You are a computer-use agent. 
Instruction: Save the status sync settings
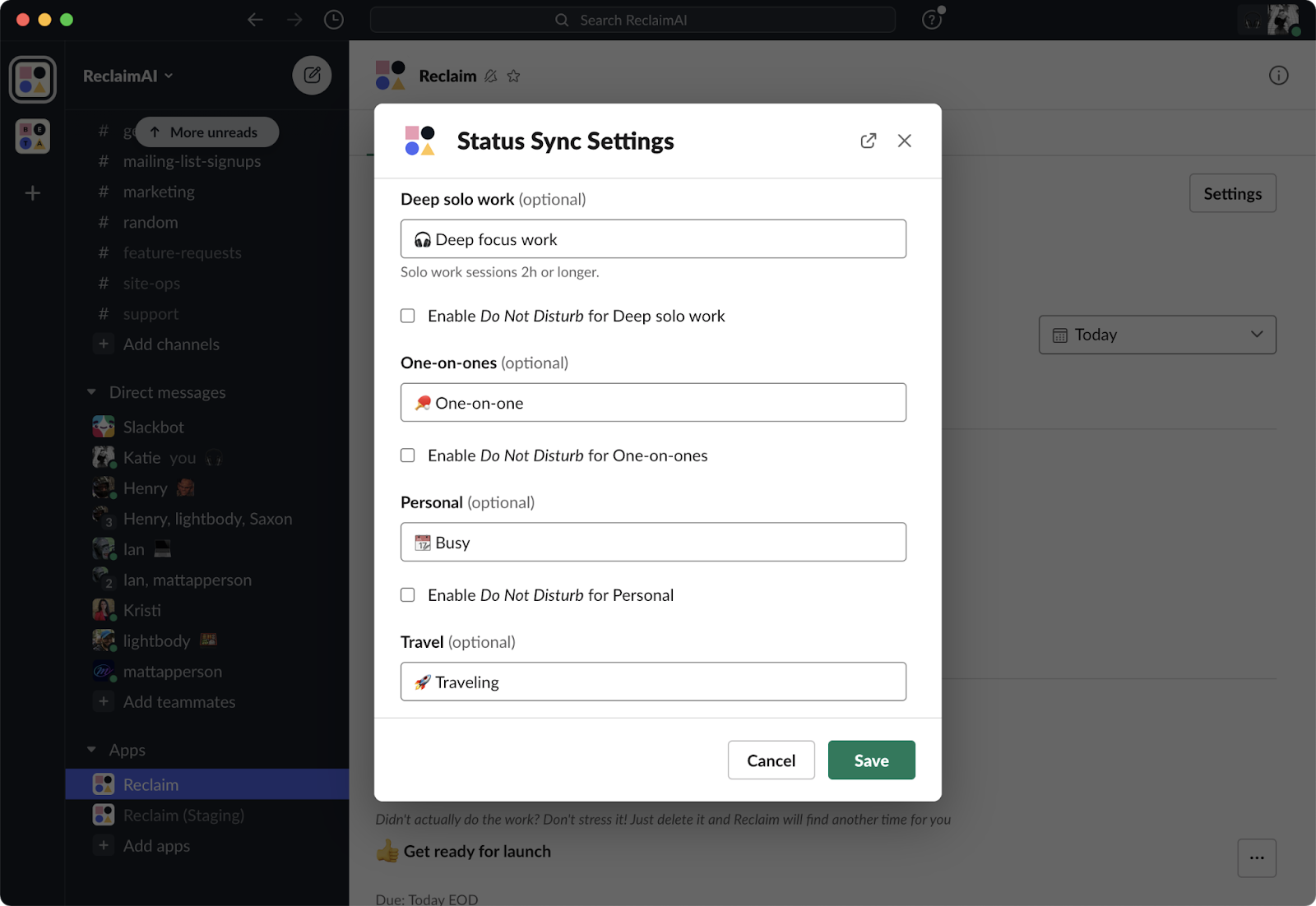(871, 760)
